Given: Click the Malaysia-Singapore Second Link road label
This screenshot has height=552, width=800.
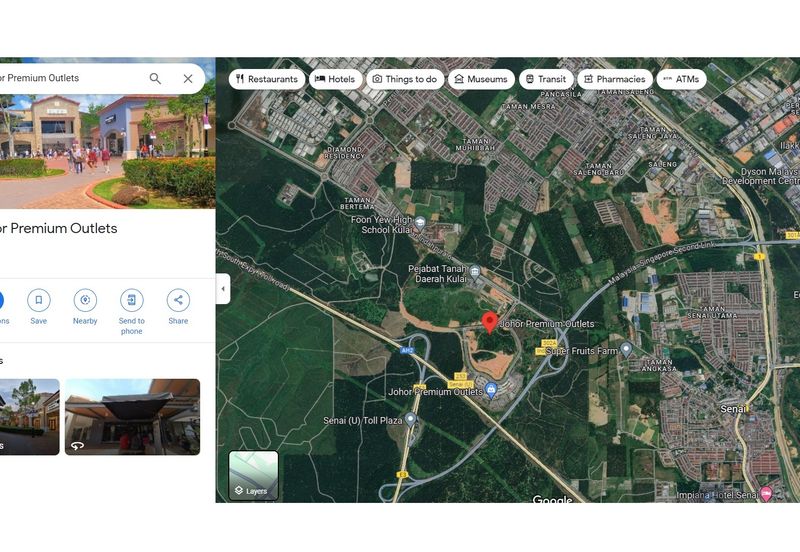Looking at the screenshot, I should [x=661, y=263].
